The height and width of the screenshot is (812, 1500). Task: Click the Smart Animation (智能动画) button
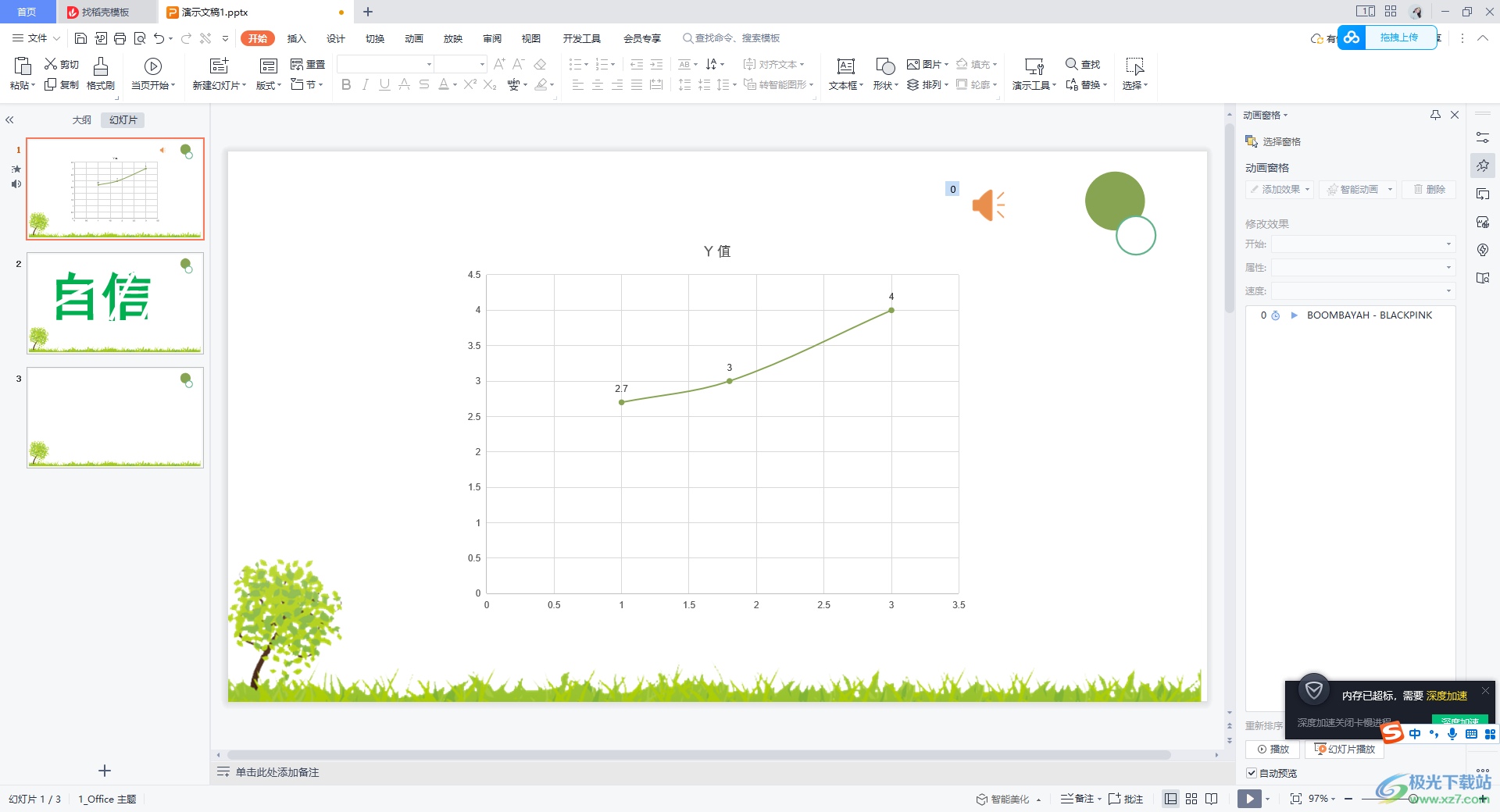coord(1358,189)
